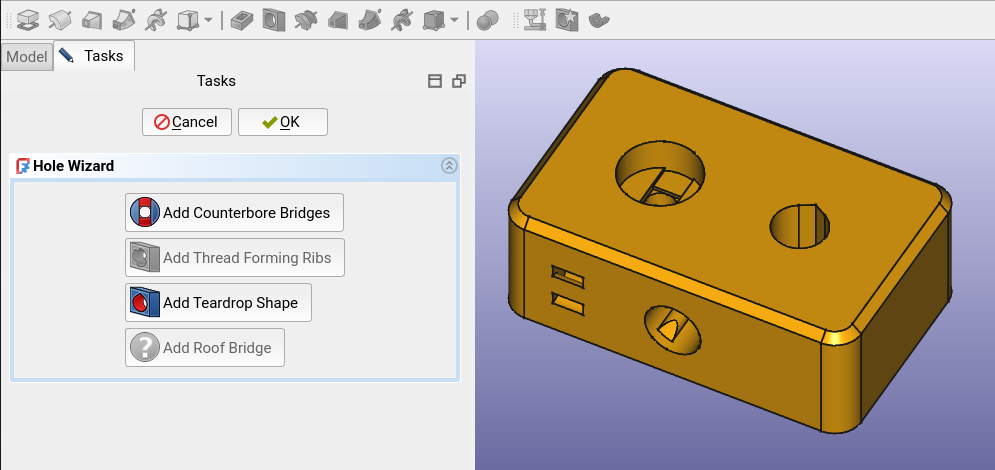
Task: Click the Cancel button
Action: [187, 122]
